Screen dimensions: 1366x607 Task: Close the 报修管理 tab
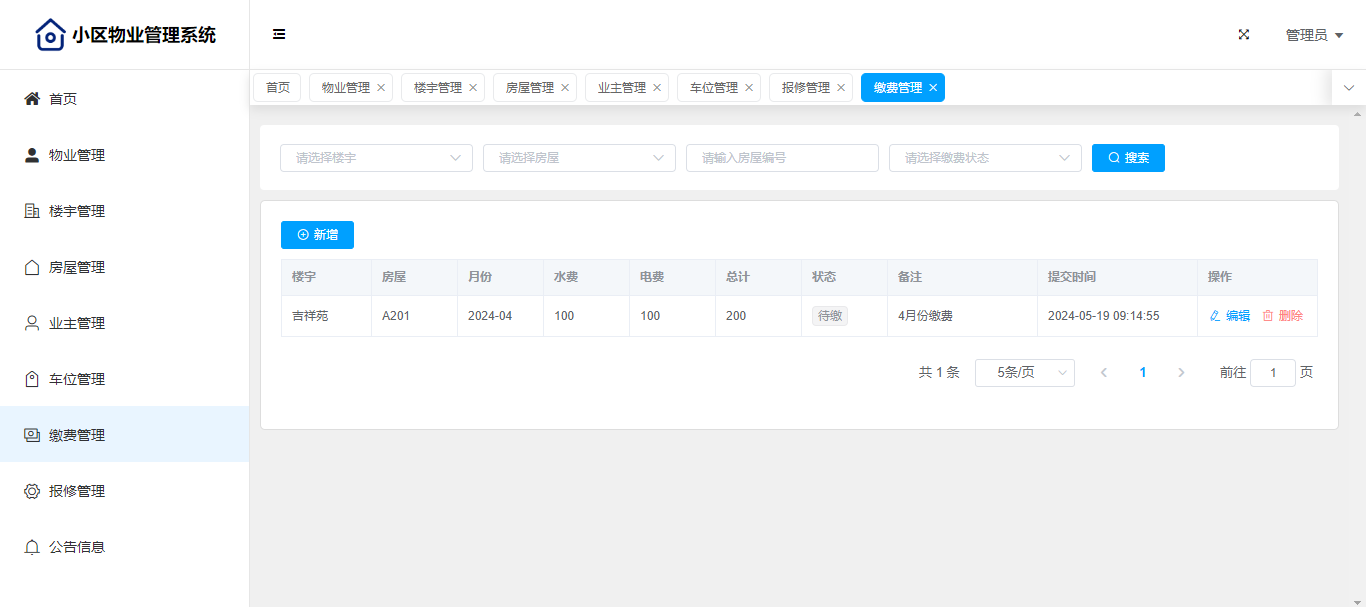(x=841, y=88)
